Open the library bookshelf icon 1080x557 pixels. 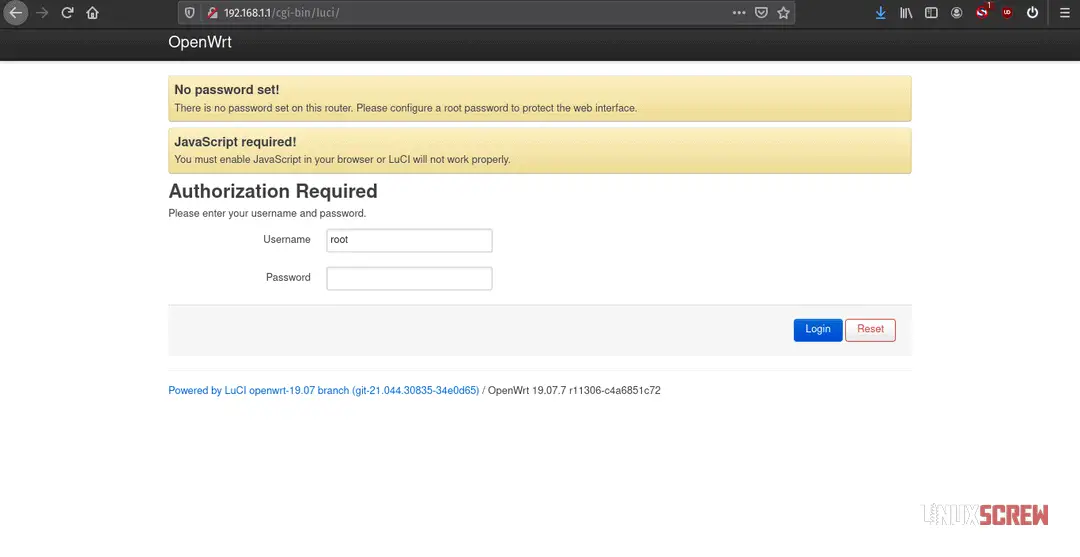pyautogui.click(x=906, y=12)
